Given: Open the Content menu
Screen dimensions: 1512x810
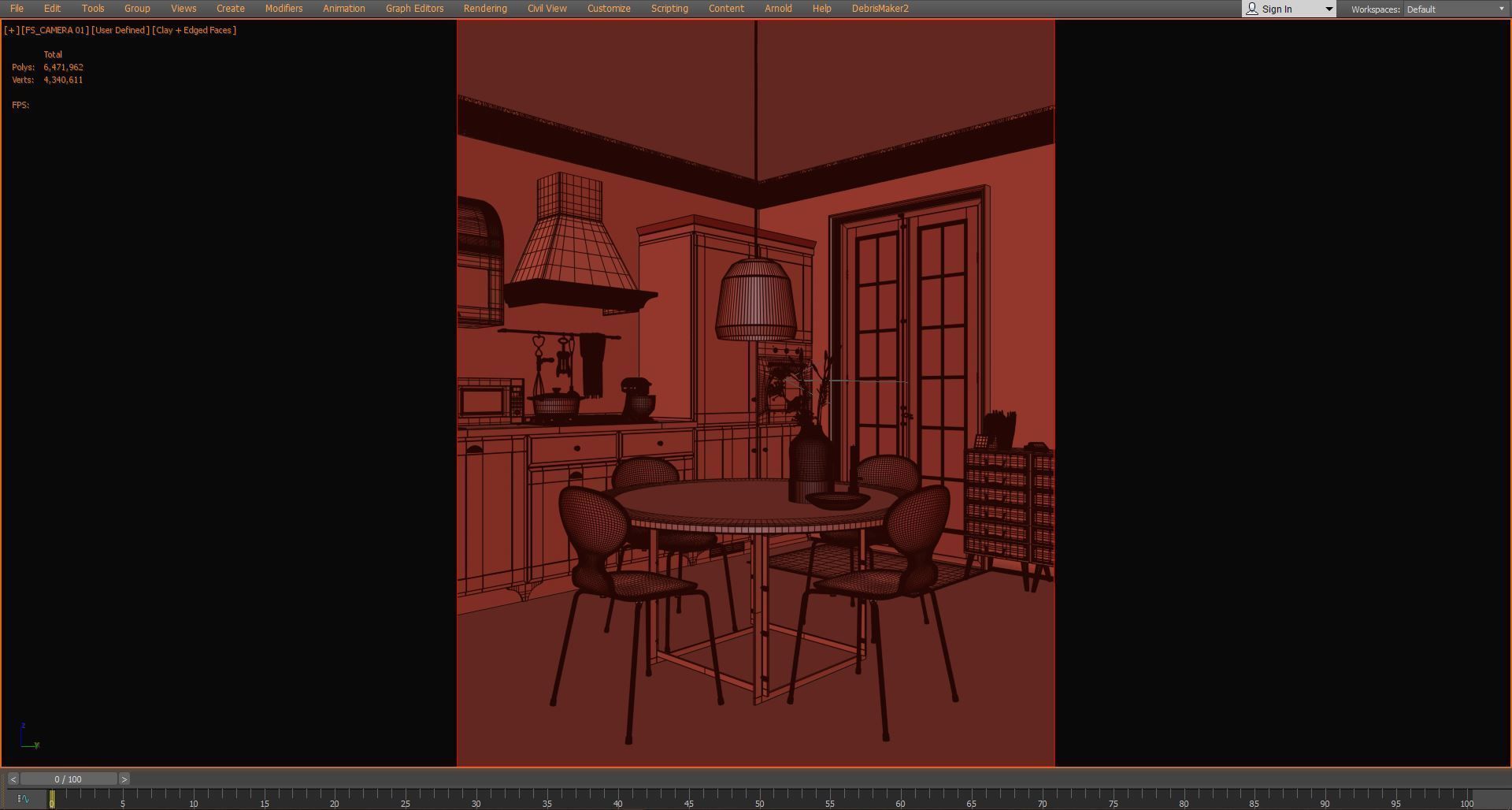Looking at the screenshot, I should point(726,8).
